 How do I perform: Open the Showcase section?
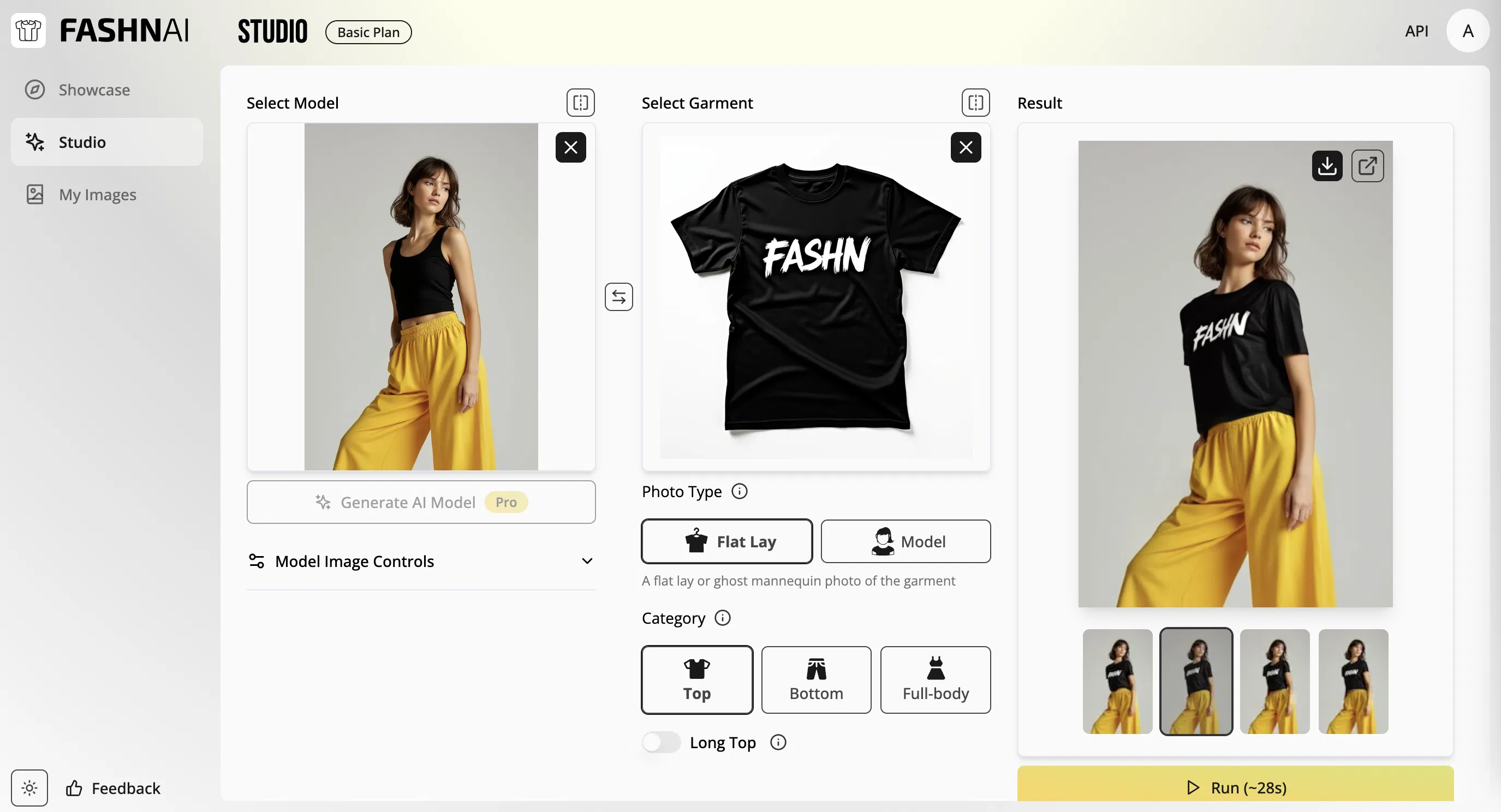94,89
